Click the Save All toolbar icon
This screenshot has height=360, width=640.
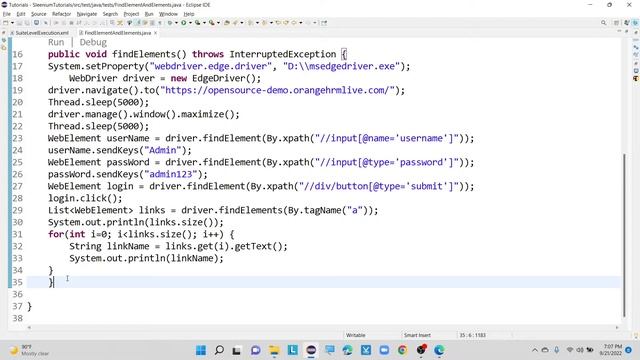pos(27,23)
